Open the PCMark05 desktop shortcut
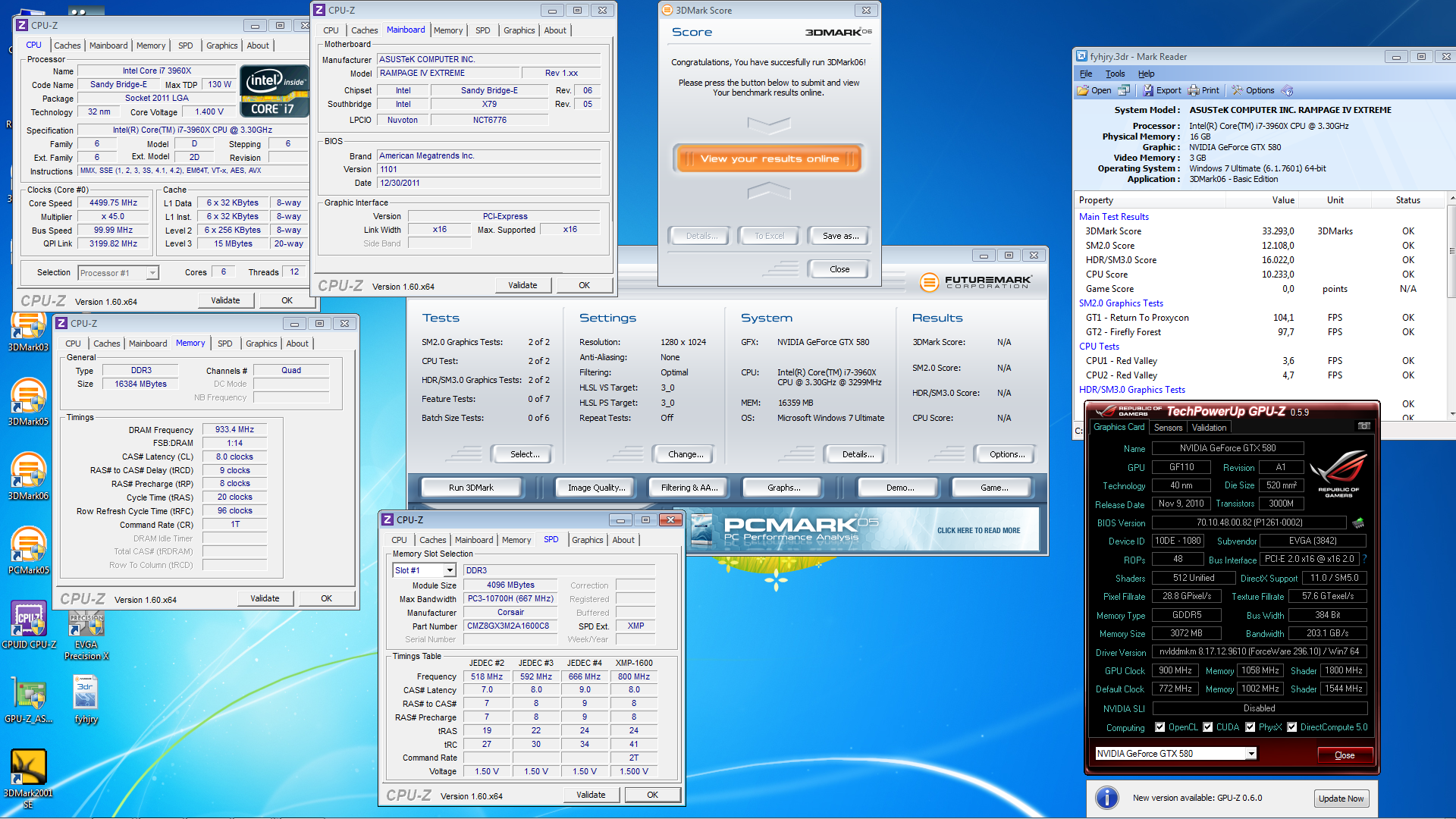This screenshot has height=819, width=1456. [28, 551]
